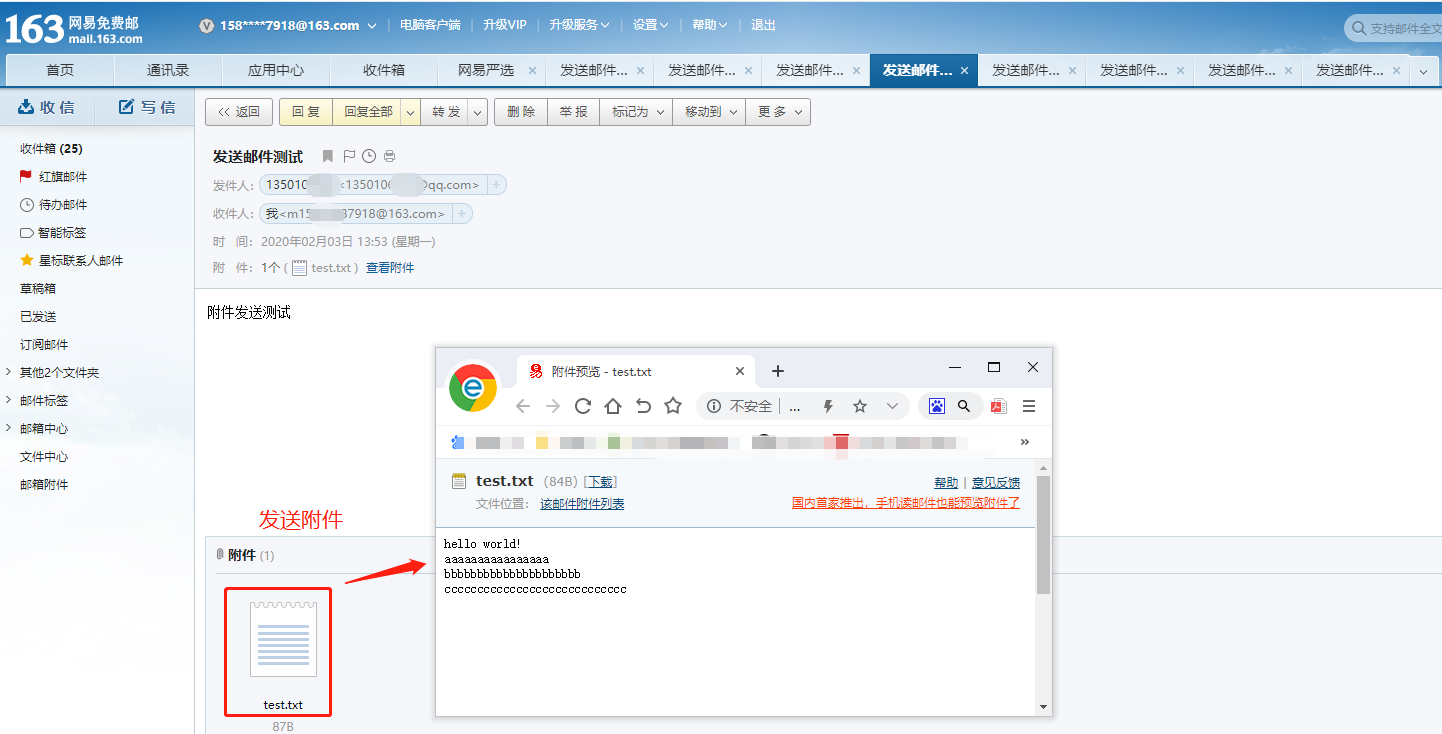The width and height of the screenshot is (1442, 734).
Task: Open the hamburger menu in preview browser
Action: tap(1029, 406)
